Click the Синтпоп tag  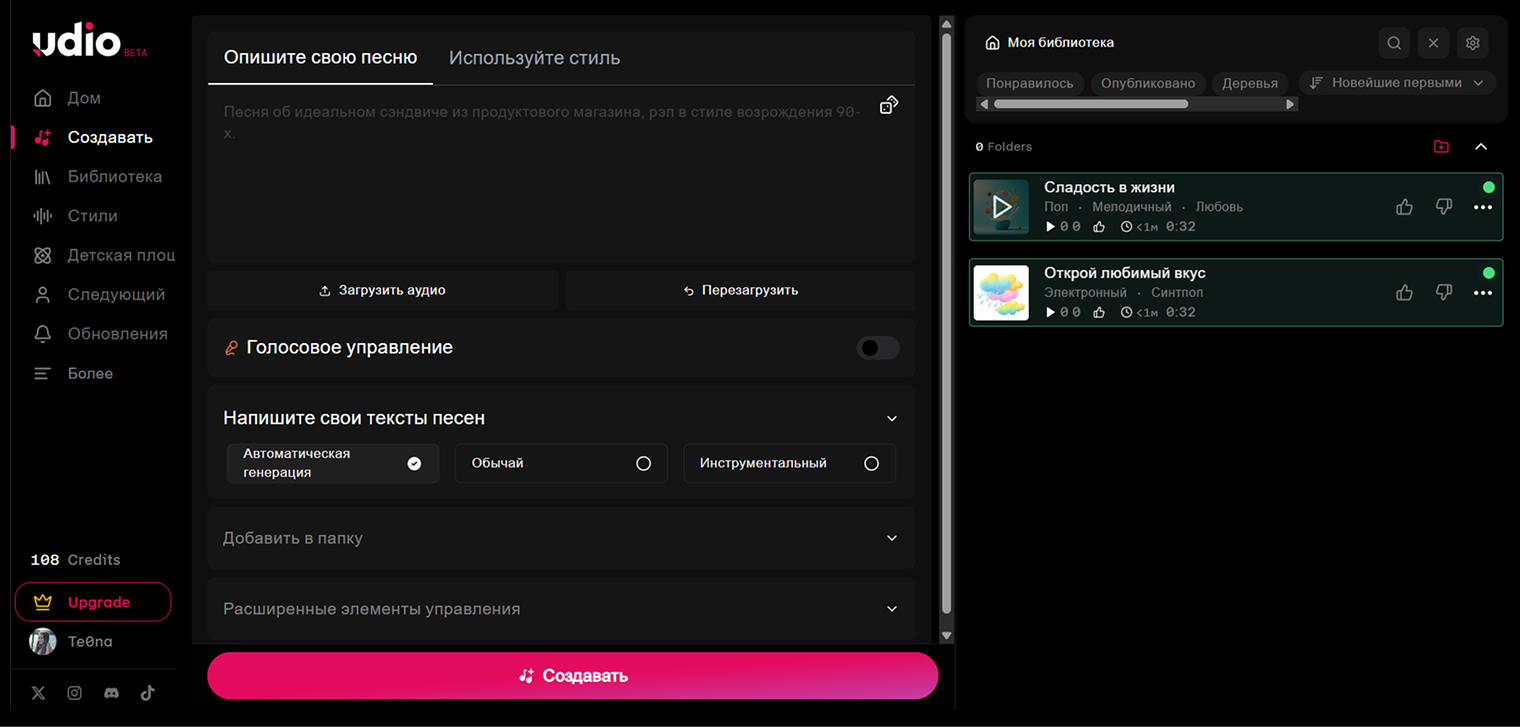(1177, 293)
